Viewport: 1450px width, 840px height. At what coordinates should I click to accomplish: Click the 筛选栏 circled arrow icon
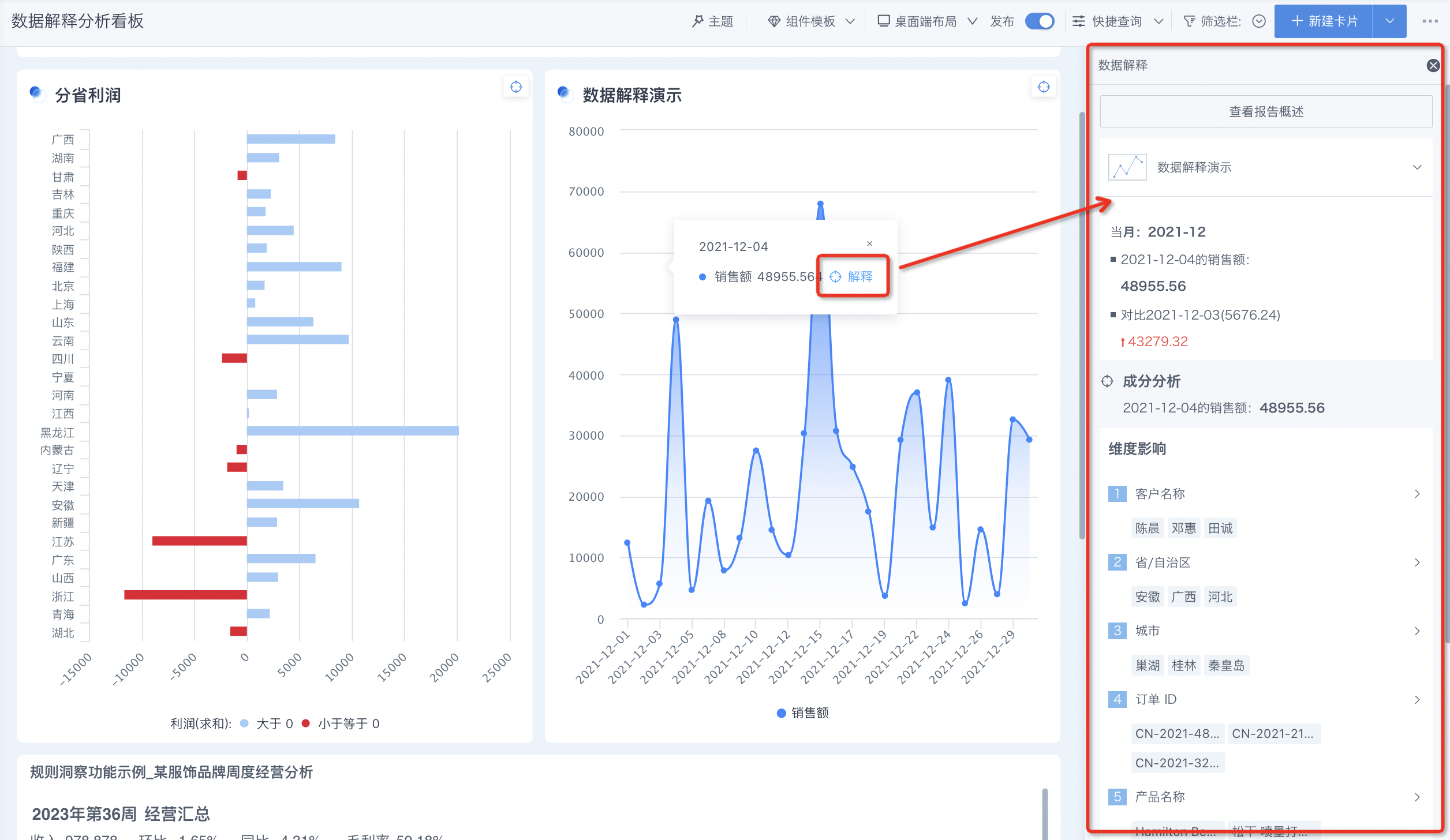[x=1259, y=21]
